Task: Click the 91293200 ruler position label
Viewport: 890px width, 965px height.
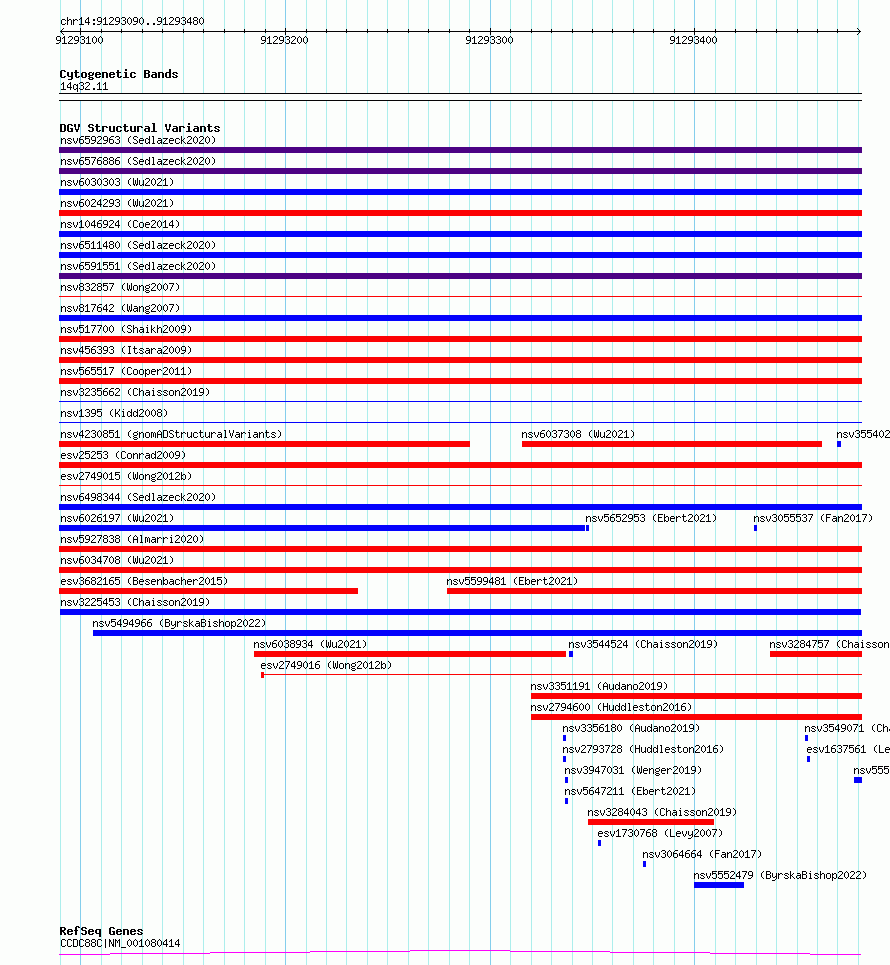Action: (x=284, y=40)
